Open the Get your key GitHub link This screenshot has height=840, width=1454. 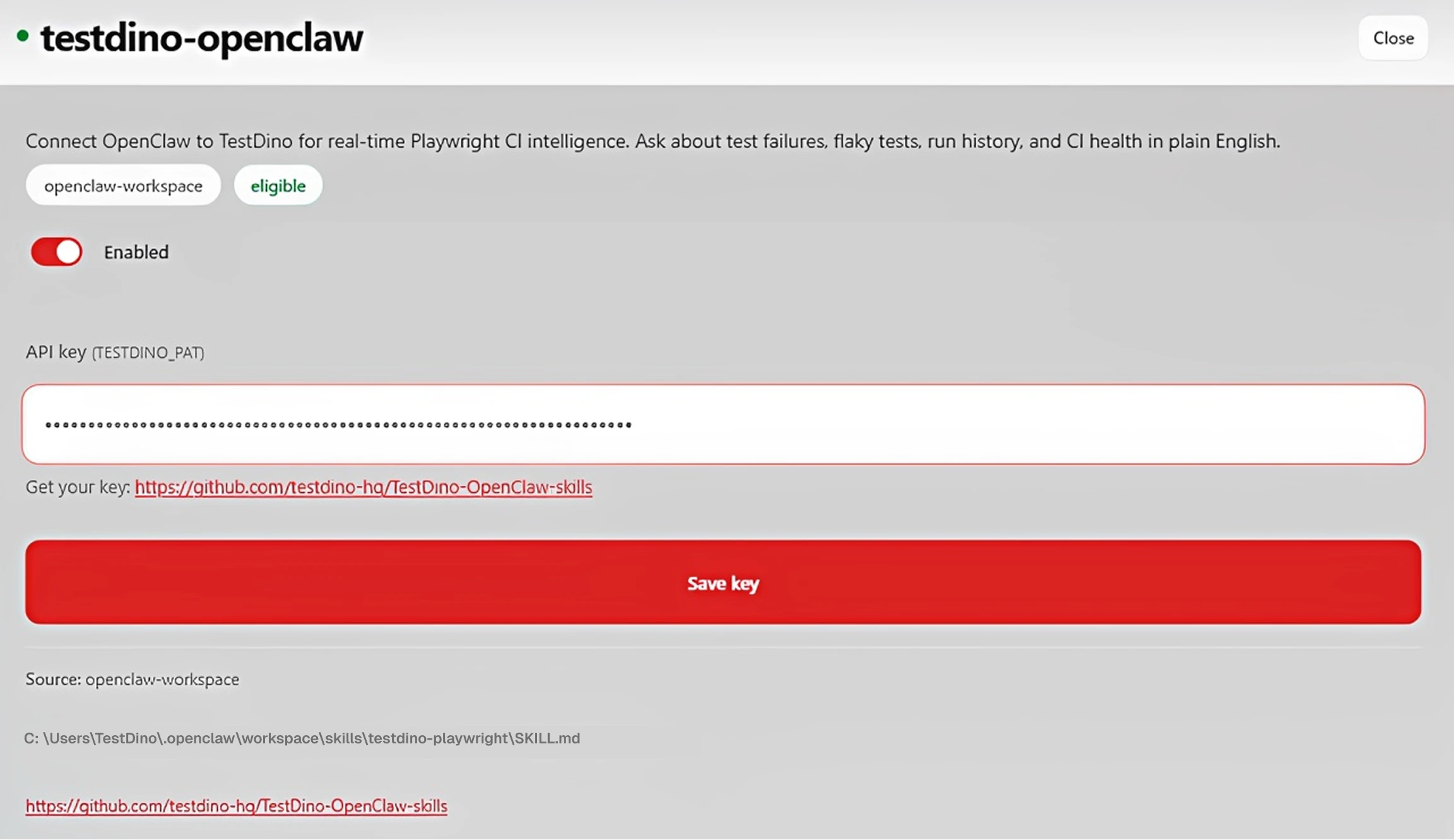[x=363, y=487]
